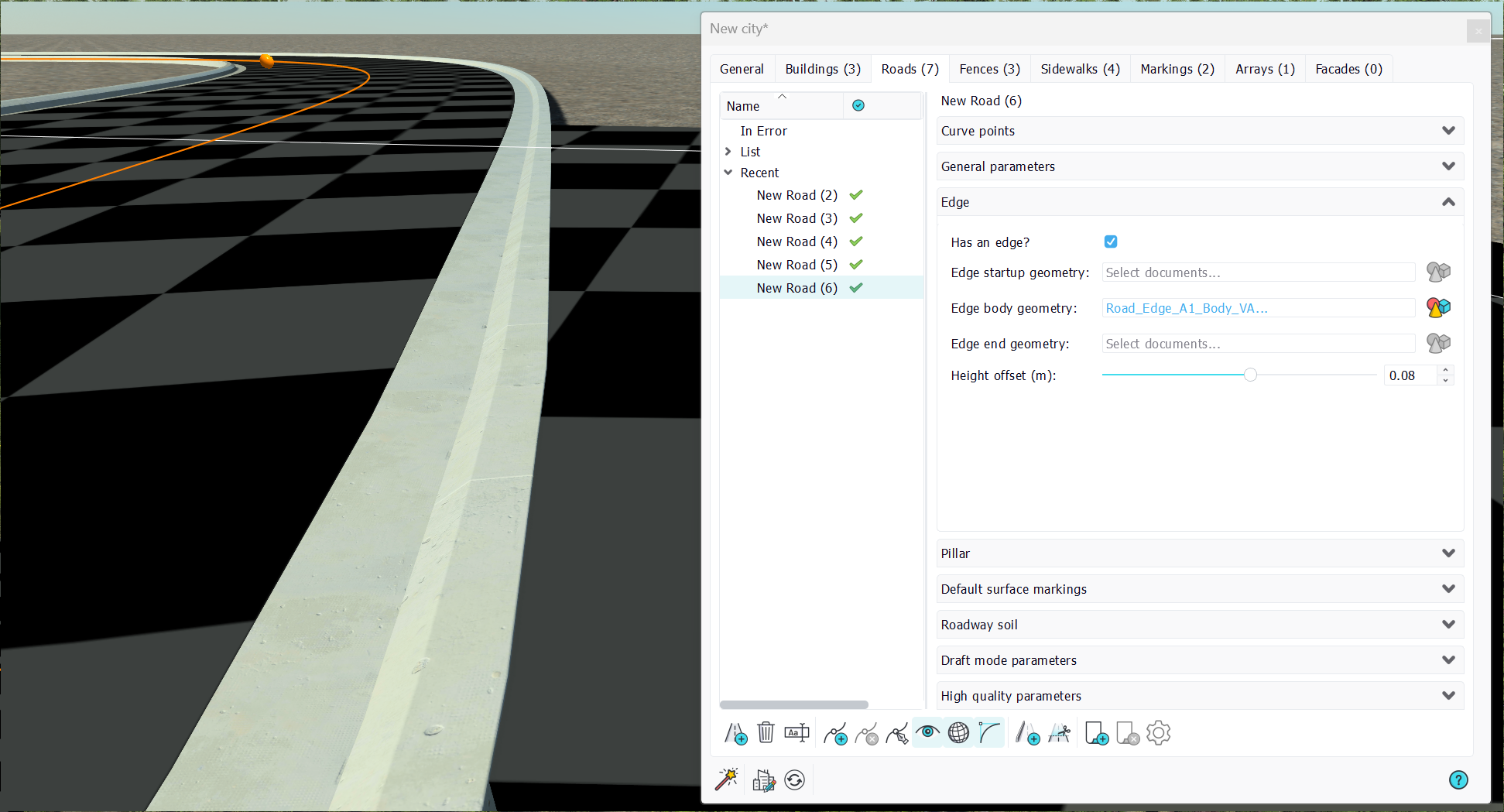Expand the List tree node
The height and width of the screenshot is (812, 1504).
(728, 152)
